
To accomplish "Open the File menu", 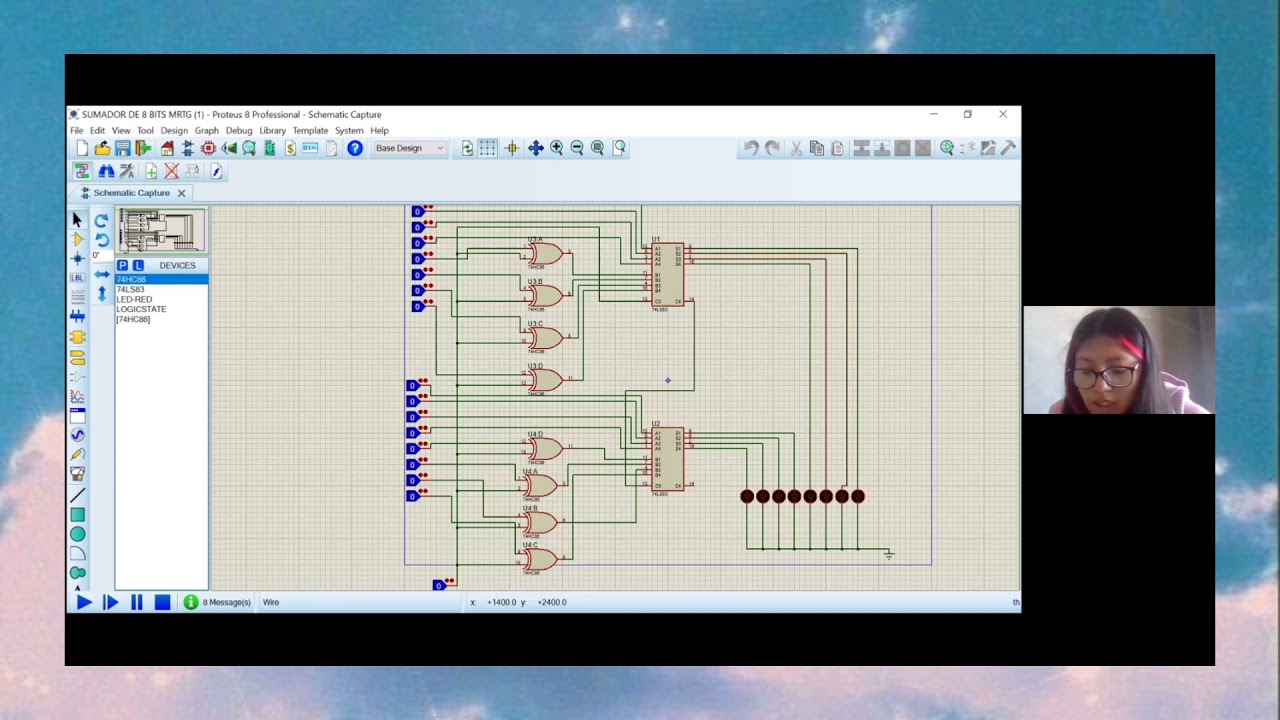I will (76, 131).
